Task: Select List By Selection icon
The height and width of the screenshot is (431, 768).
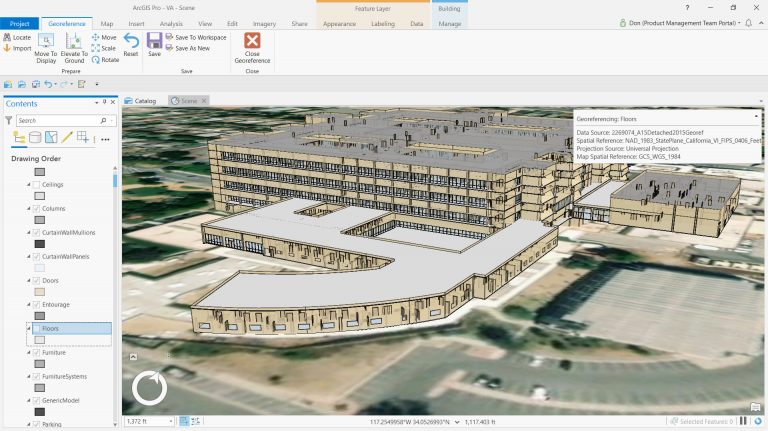Action: coord(51,138)
